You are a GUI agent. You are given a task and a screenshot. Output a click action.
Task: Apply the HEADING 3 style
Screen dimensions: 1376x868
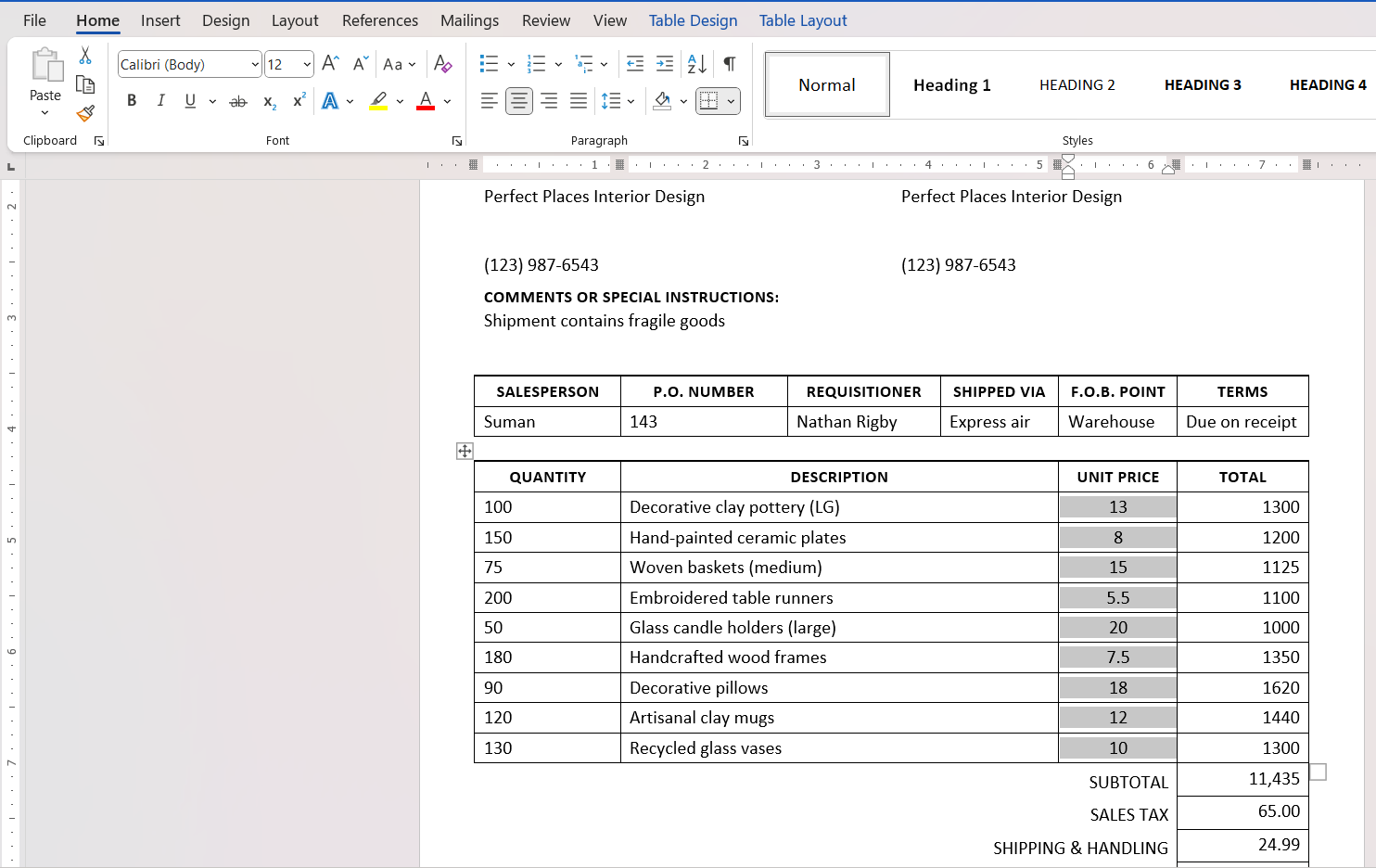pos(1203,84)
